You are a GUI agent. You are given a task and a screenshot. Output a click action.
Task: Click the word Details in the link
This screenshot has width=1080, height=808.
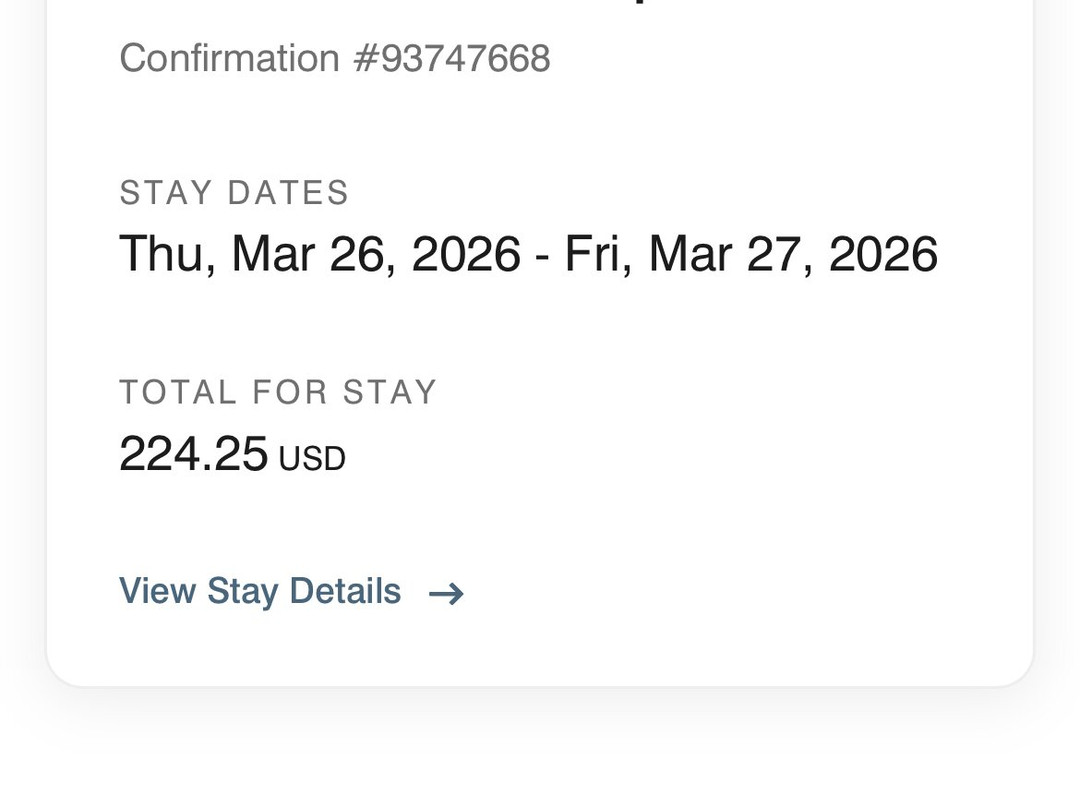(x=344, y=591)
